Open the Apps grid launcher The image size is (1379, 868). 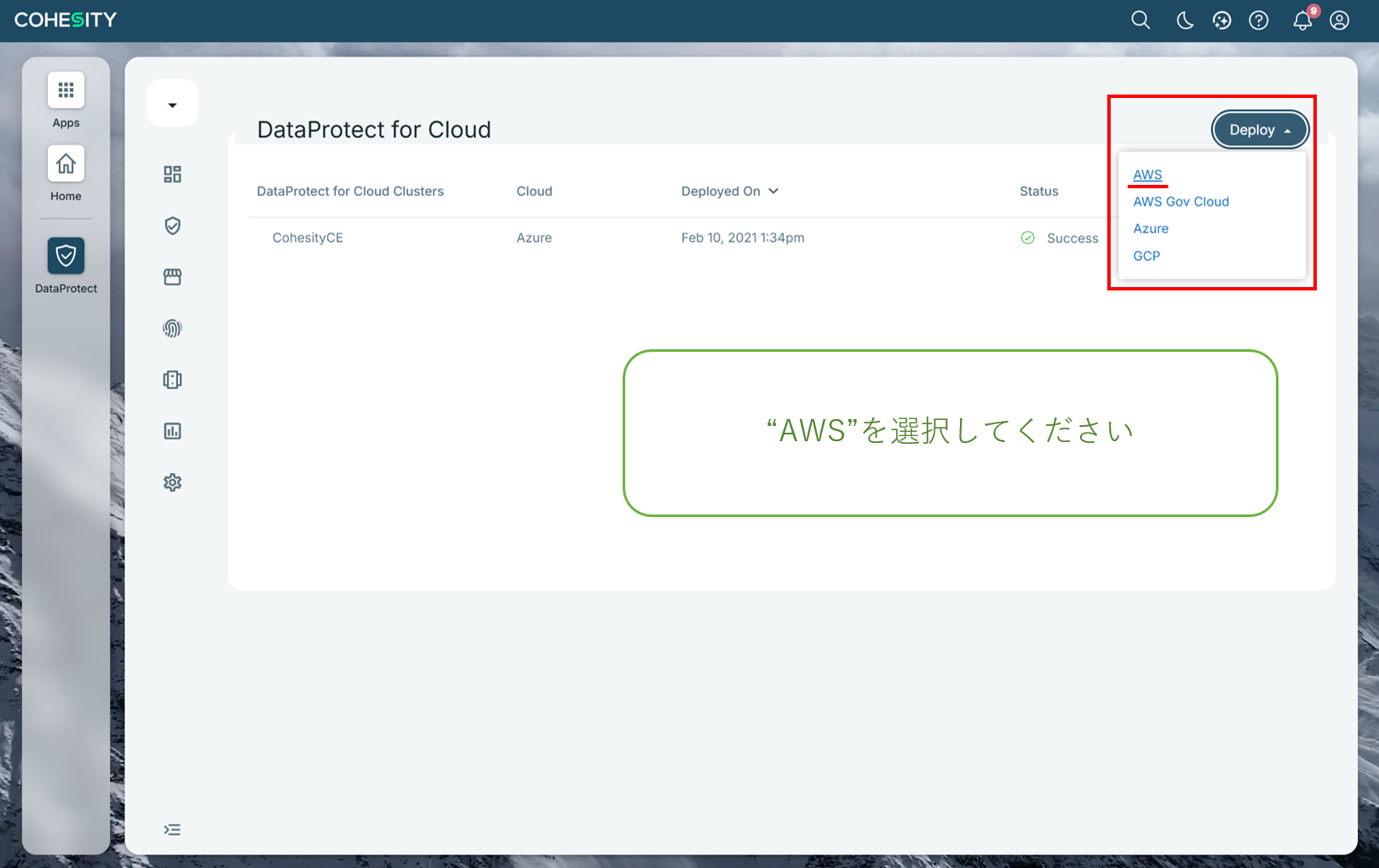point(66,90)
